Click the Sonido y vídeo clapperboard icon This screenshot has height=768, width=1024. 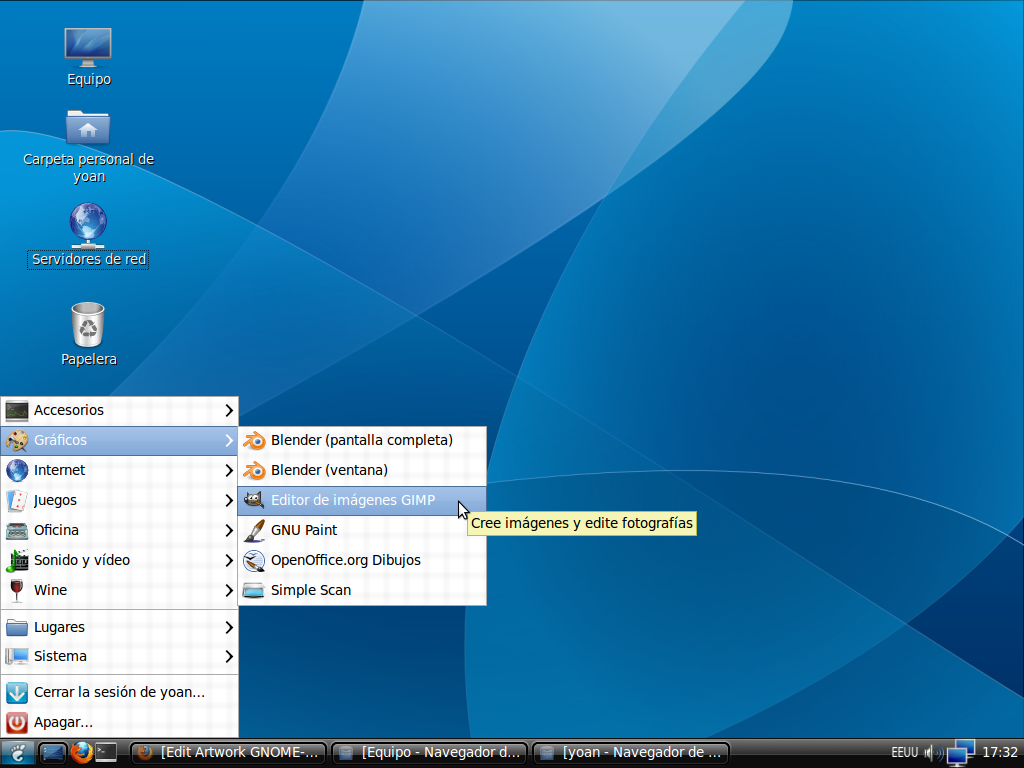17,560
